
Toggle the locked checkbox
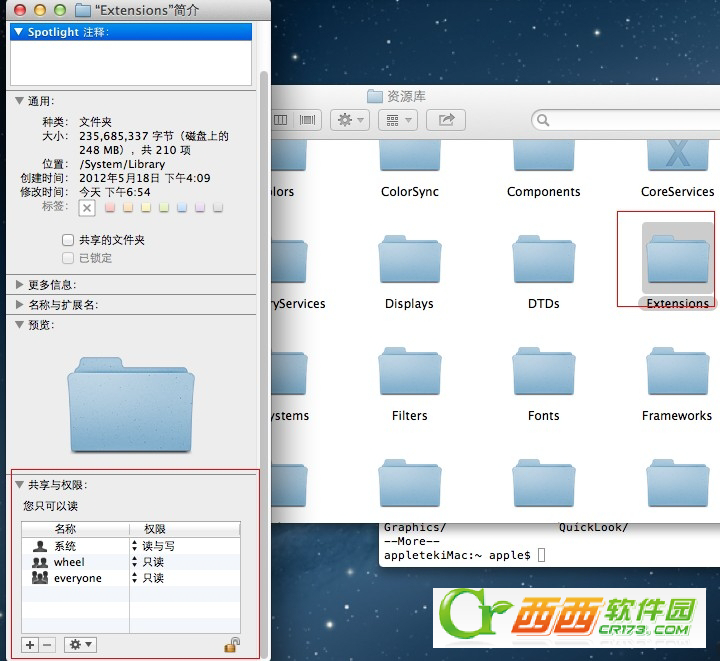(x=68, y=258)
